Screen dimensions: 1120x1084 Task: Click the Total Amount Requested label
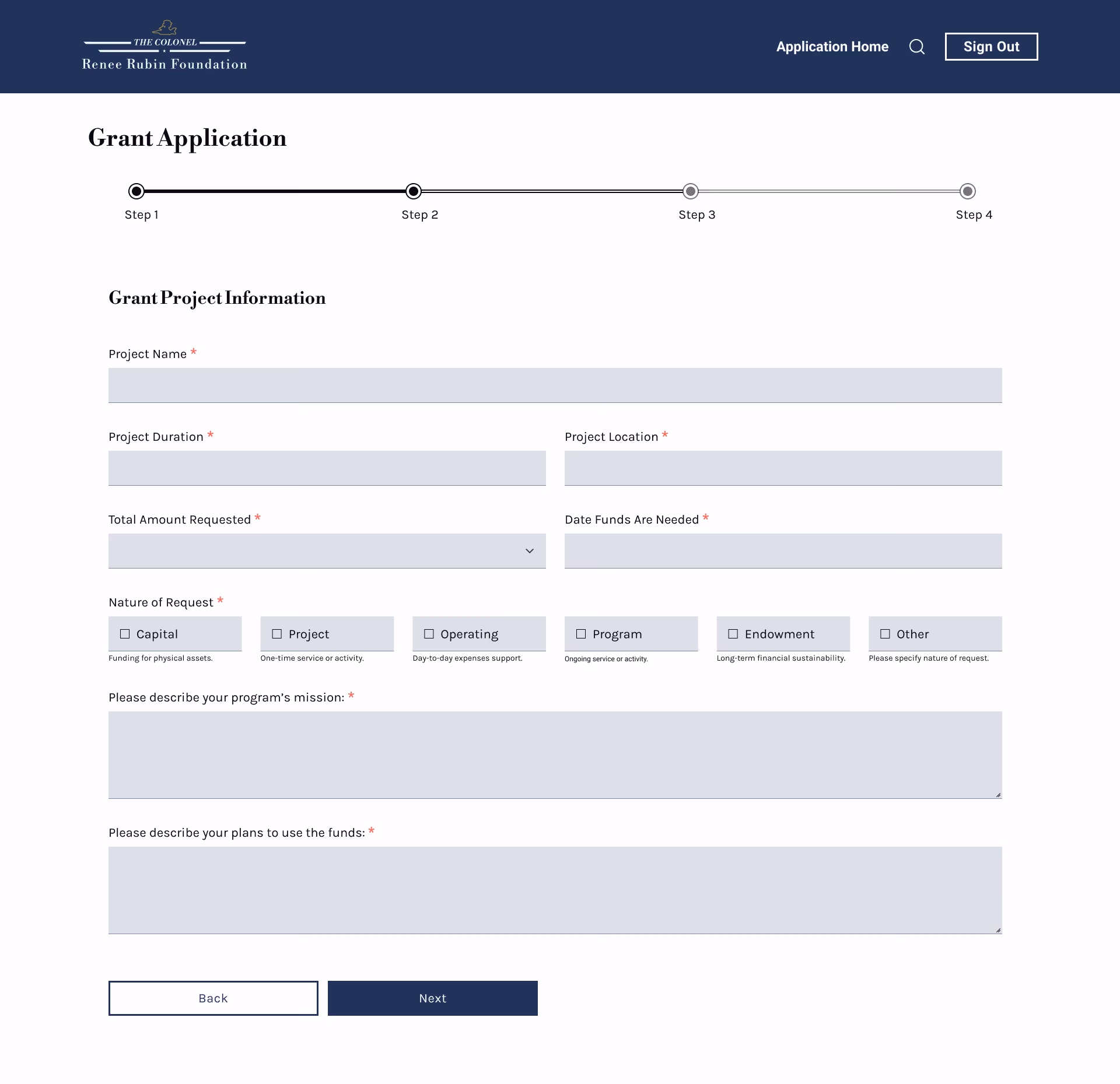[x=180, y=520]
